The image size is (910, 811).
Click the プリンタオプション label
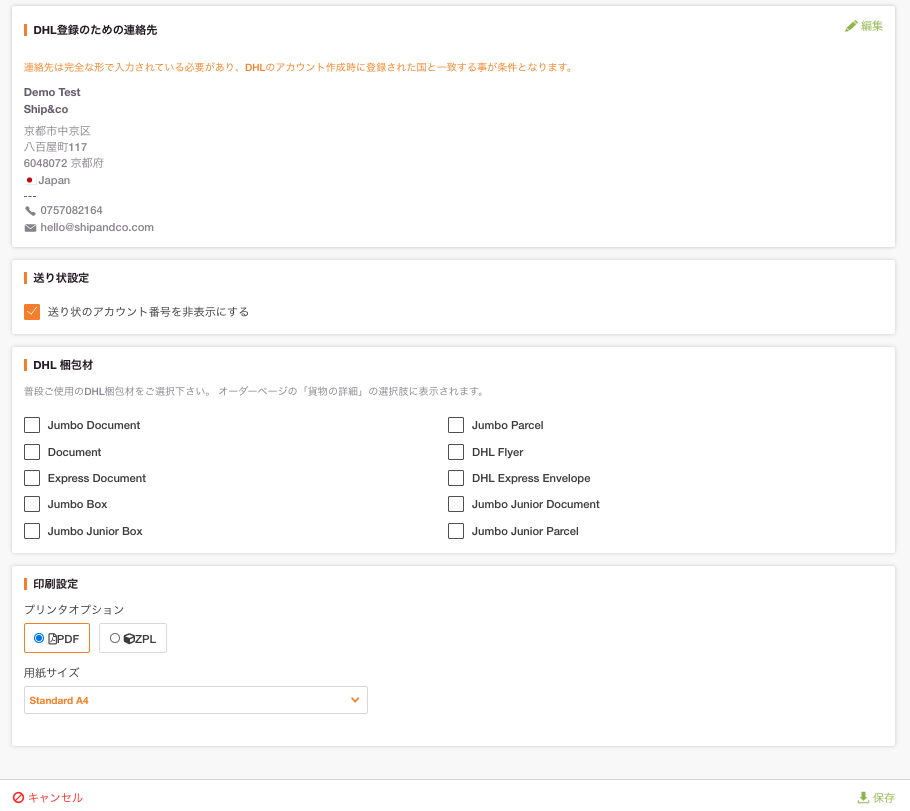click(74, 610)
